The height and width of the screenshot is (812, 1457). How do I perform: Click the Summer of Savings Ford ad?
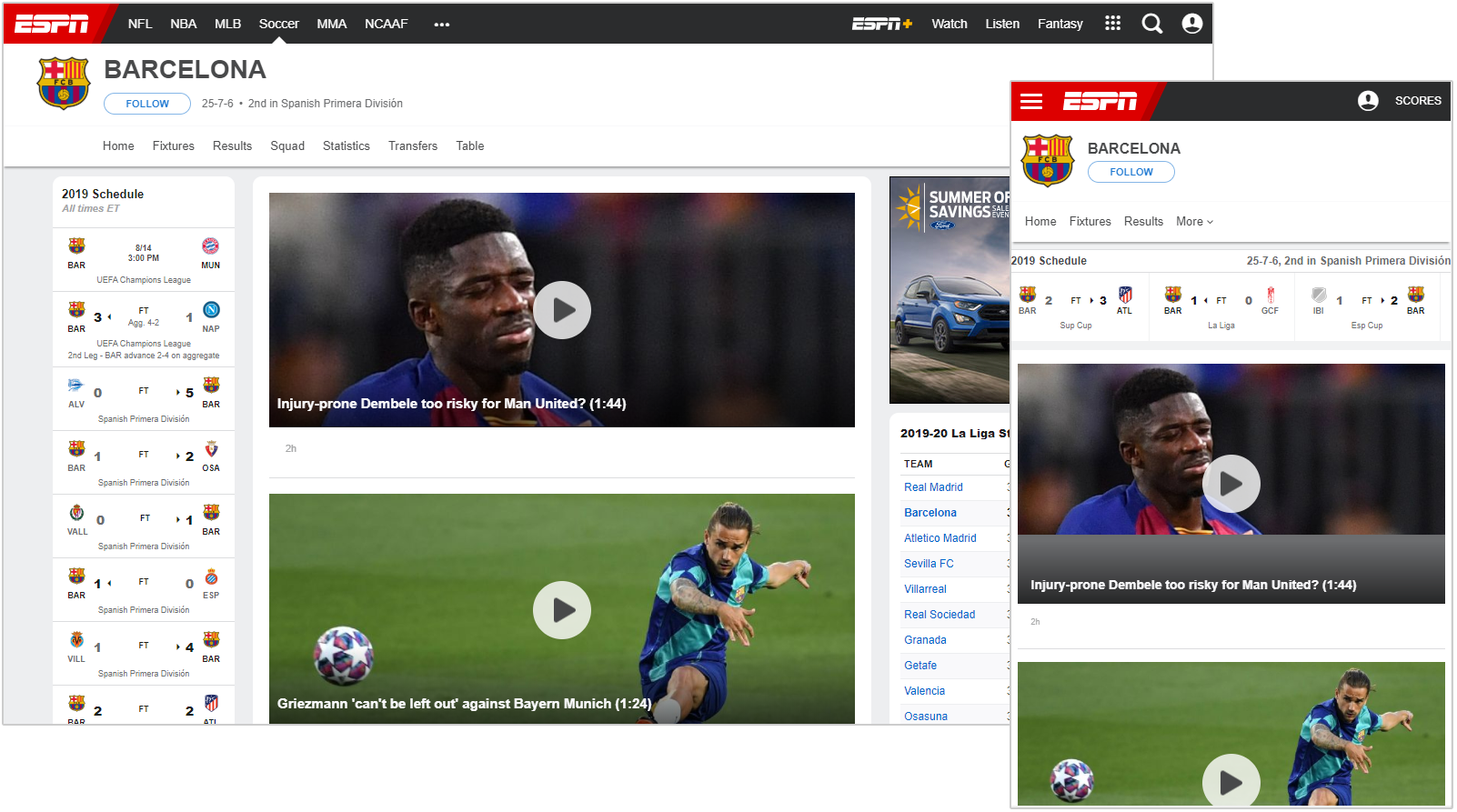pos(950,290)
